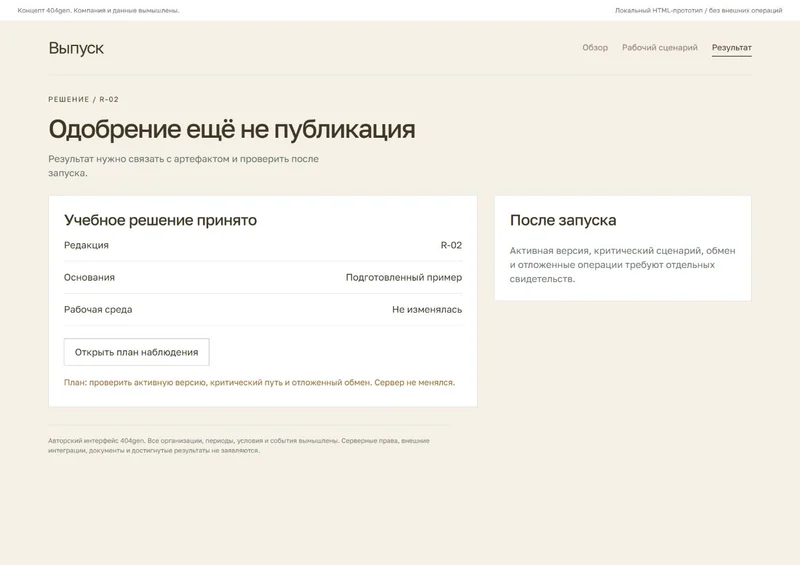Click the Подготовленный пример value

[x=404, y=277]
